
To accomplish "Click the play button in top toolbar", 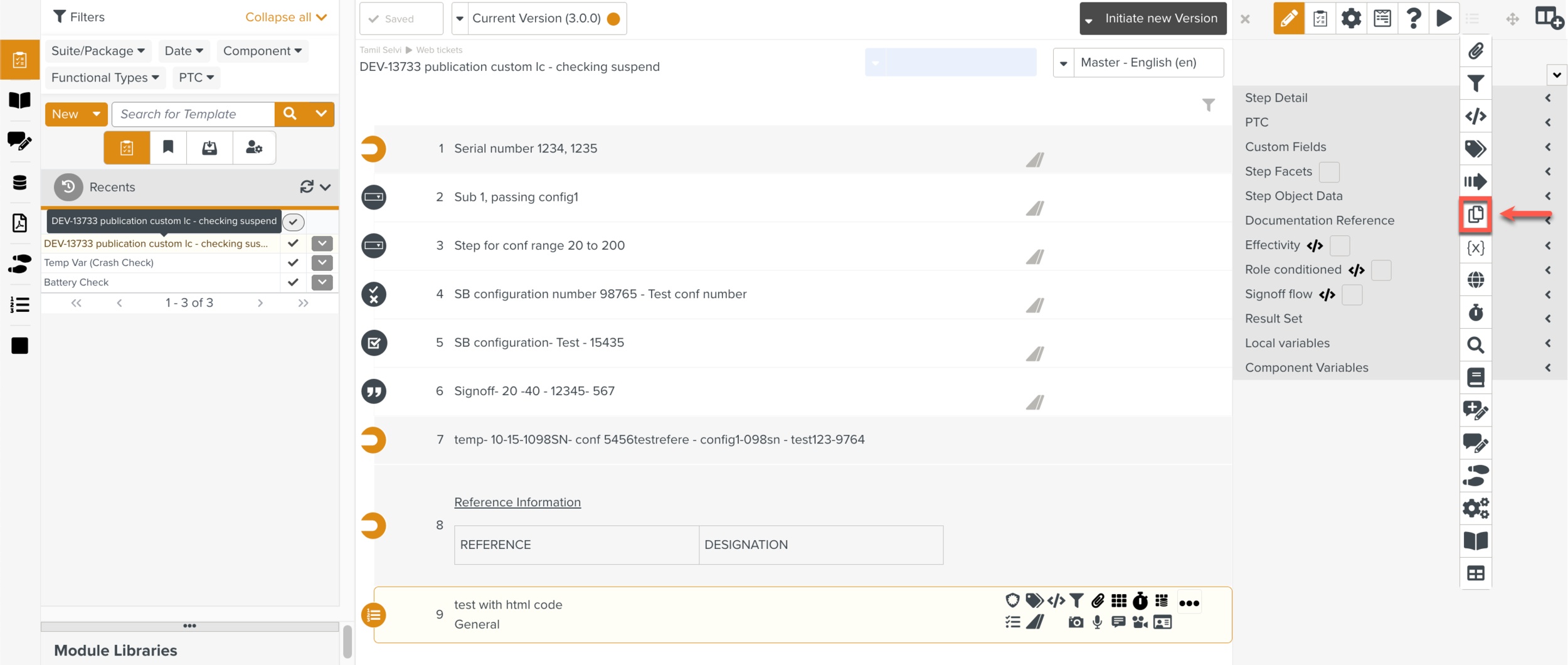I will 1444,18.
